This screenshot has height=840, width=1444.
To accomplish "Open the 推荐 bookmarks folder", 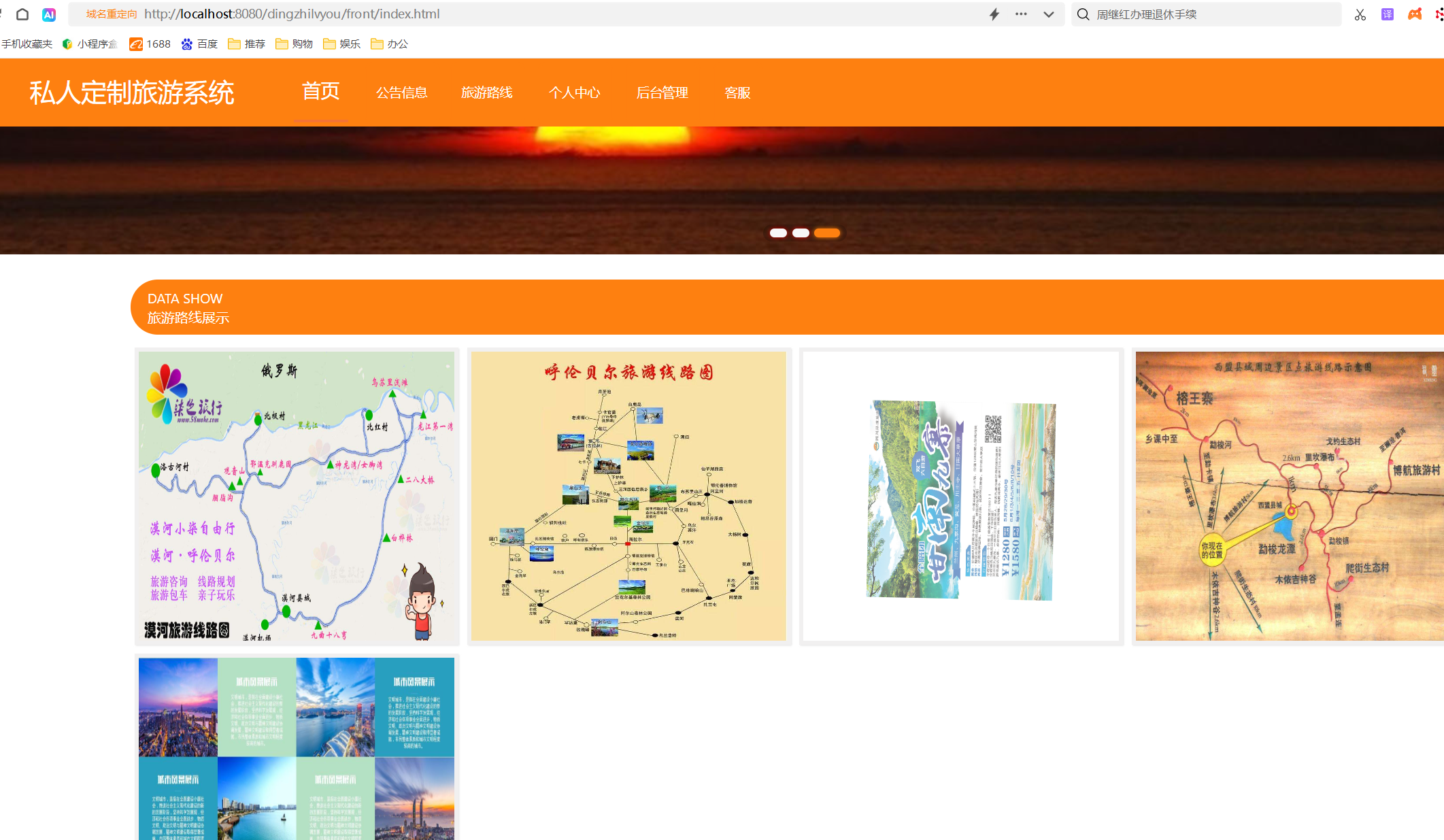I will click(x=246, y=43).
